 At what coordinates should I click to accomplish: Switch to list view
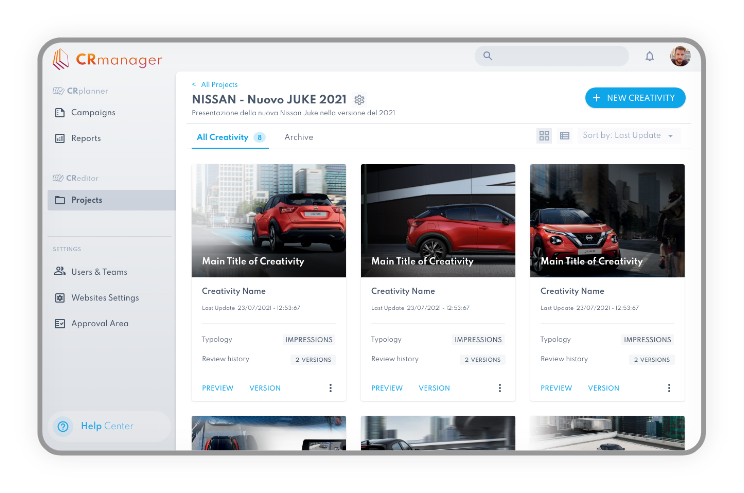(564, 136)
